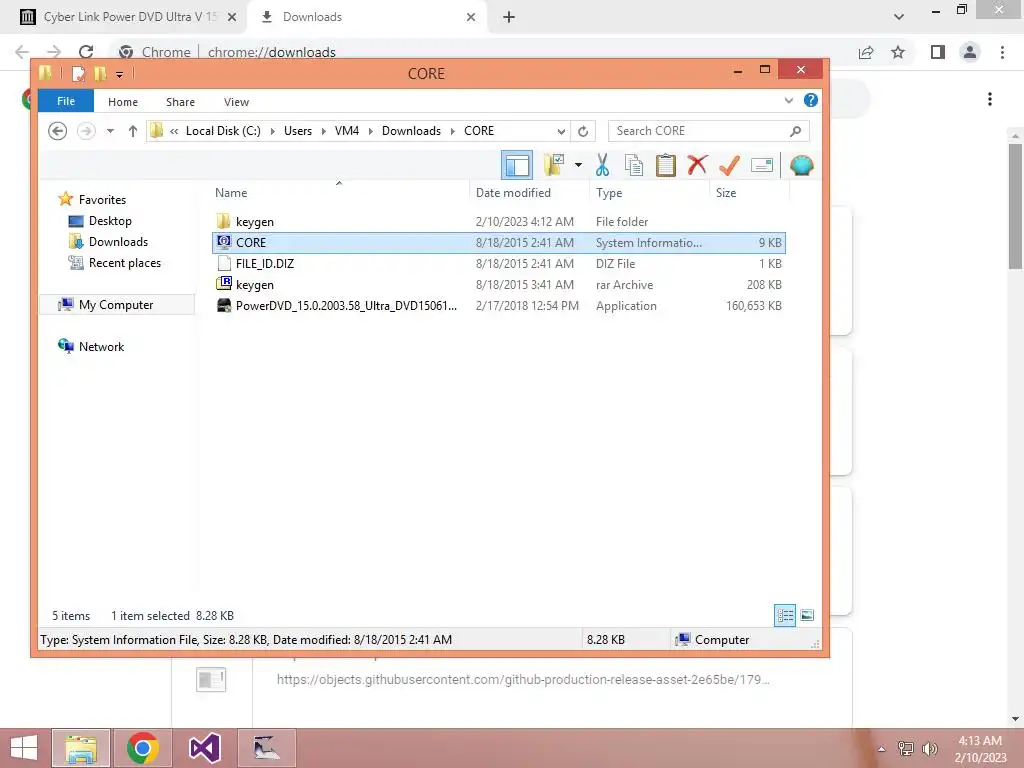Expand the arrow after Downloads breadcrumb
Image resolution: width=1024 pixels, height=768 pixels.
(453, 131)
